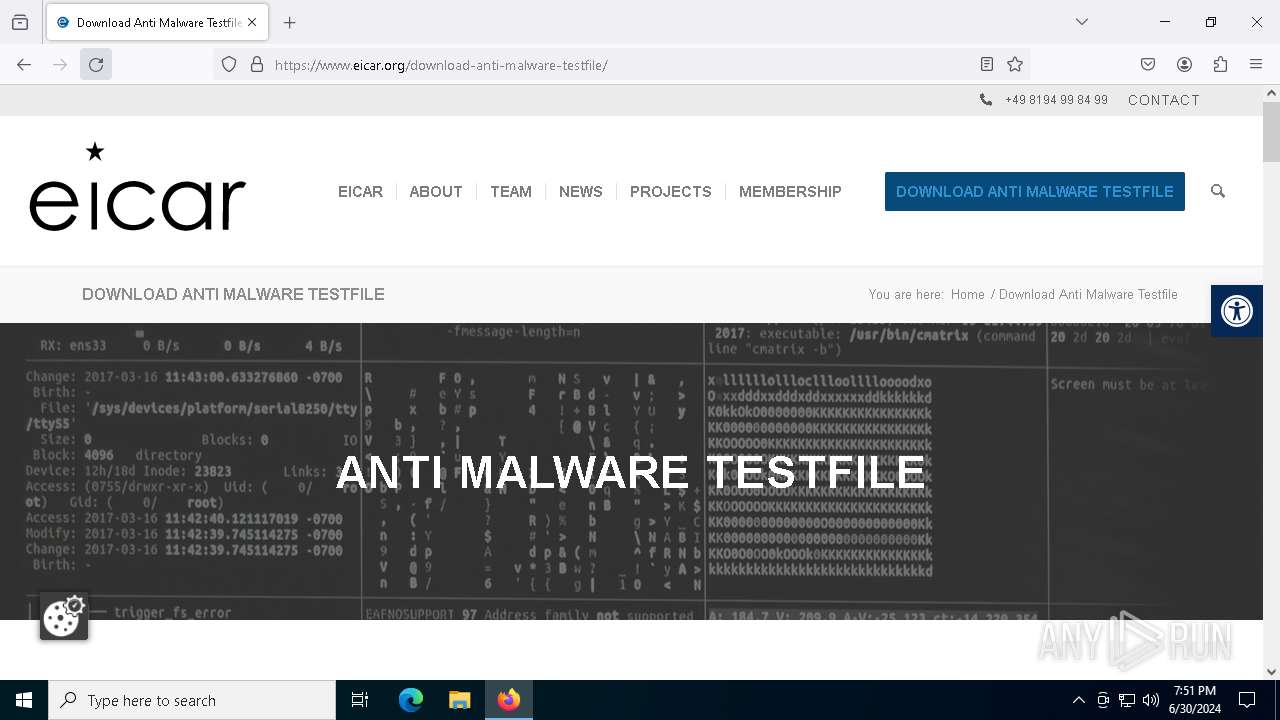Open volume control tray icon

click(1151, 700)
